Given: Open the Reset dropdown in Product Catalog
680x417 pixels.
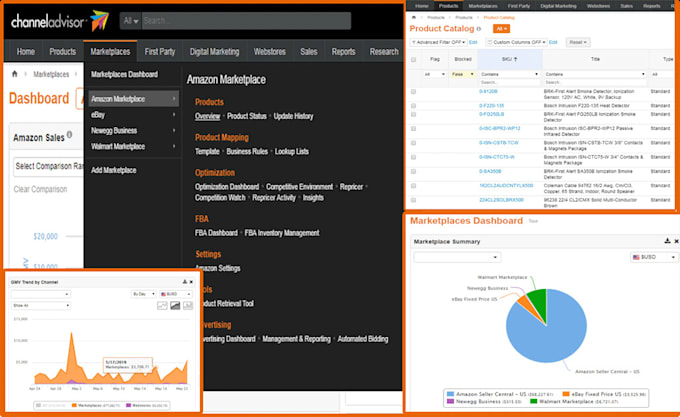Looking at the screenshot, I should pos(578,42).
